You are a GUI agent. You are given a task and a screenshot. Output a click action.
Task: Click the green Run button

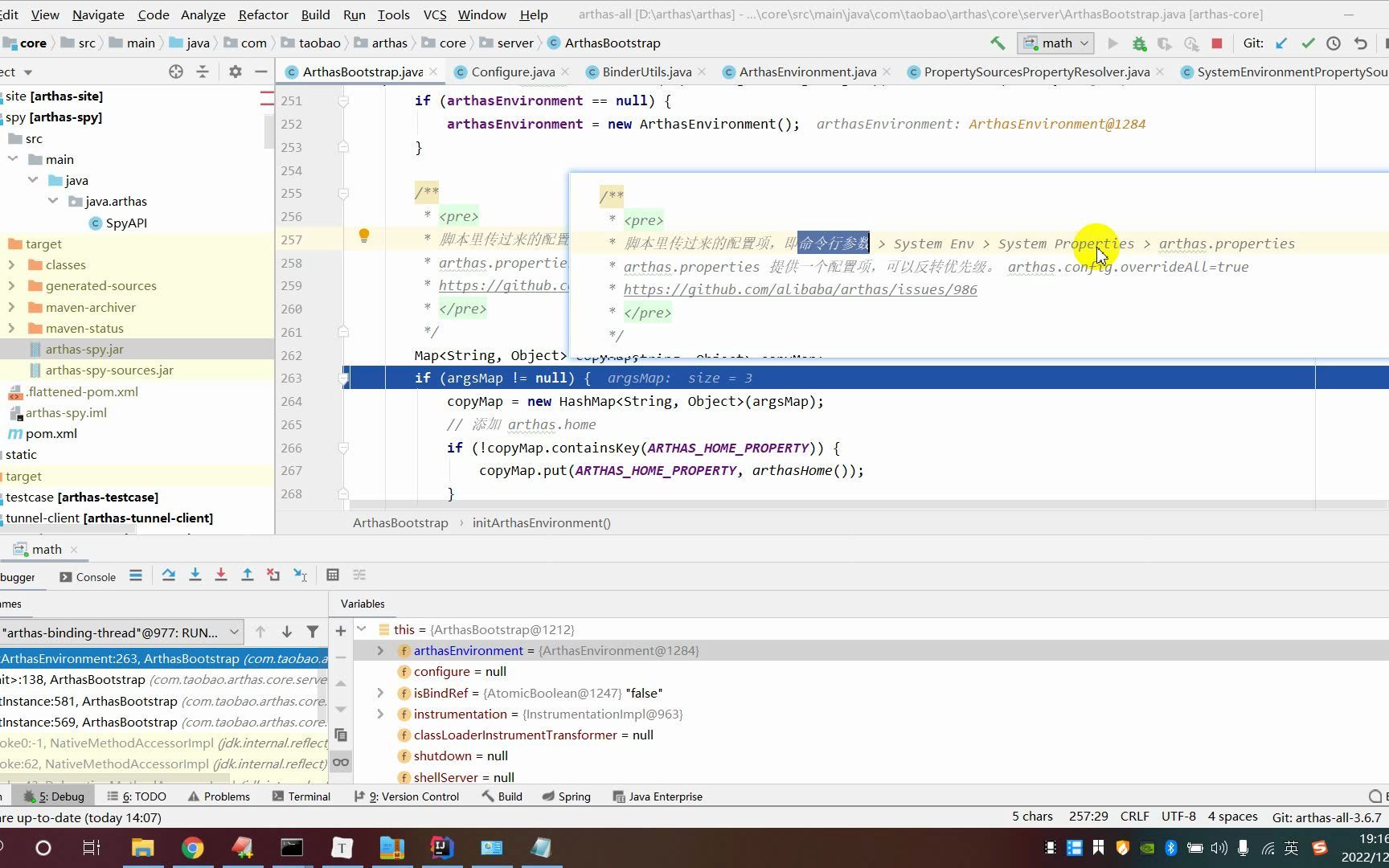(x=1112, y=43)
